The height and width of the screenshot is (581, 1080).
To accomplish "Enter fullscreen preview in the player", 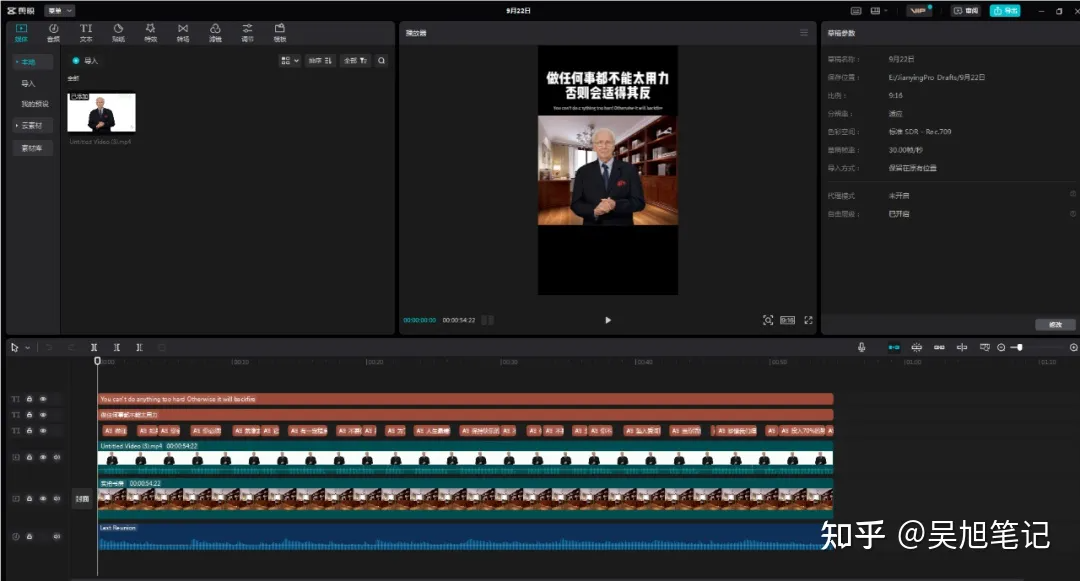I will tap(808, 320).
